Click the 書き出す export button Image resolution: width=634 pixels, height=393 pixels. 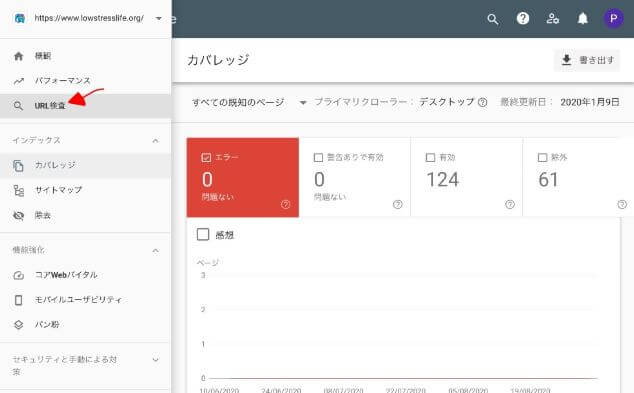click(x=587, y=60)
